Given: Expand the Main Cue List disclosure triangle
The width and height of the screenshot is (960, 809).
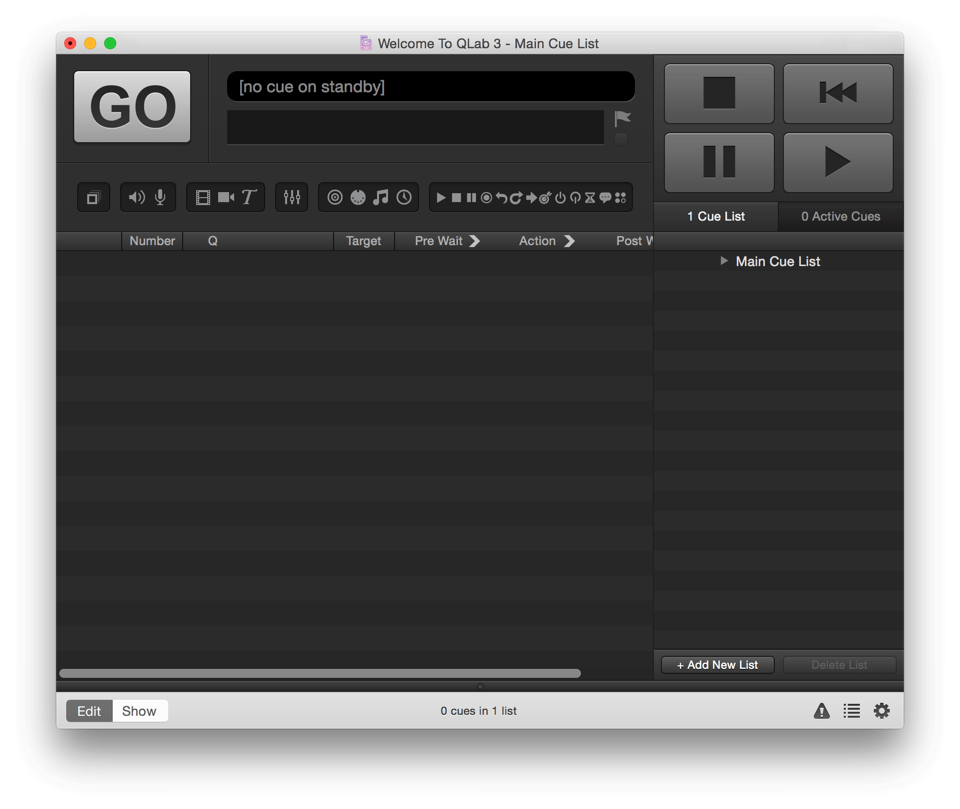Looking at the screenshot, I should (x=724, y=261).
